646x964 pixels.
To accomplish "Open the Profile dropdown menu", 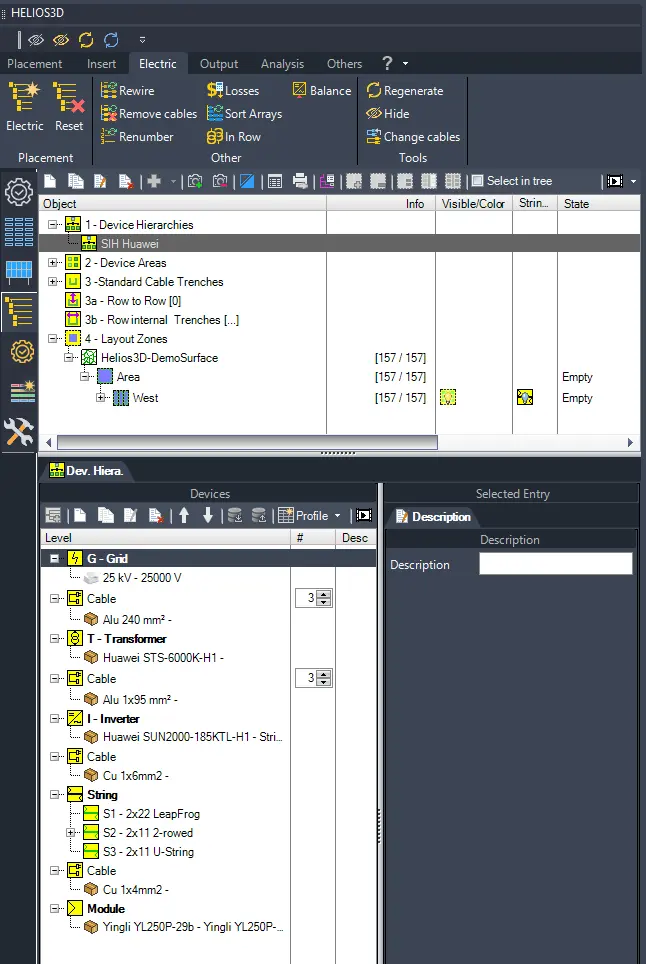I will coord(311,516).
